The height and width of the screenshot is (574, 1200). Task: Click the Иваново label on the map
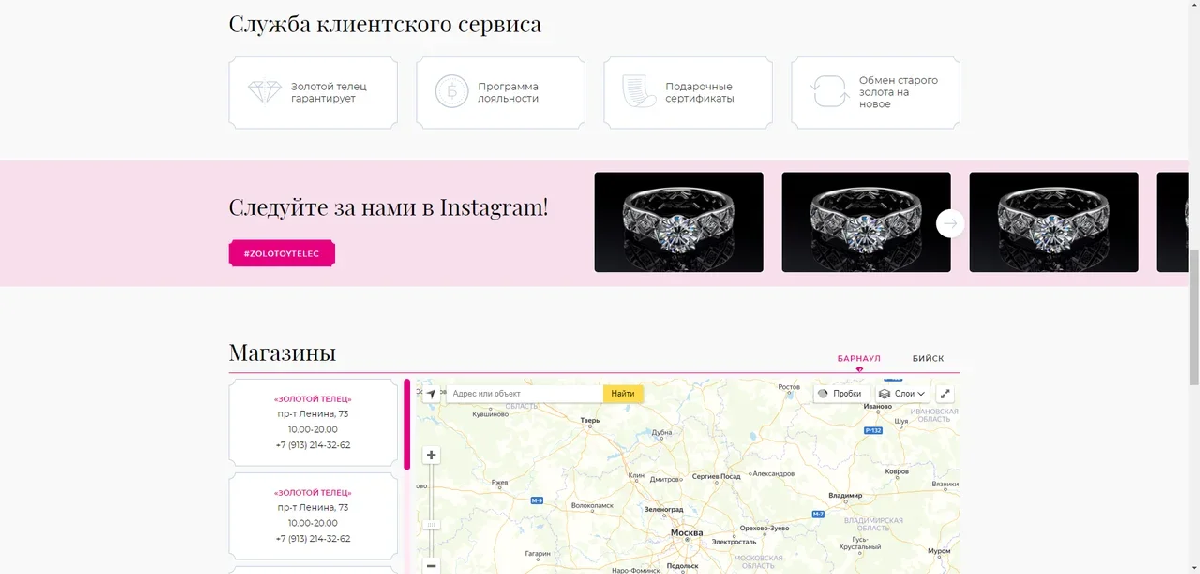(877, 407)
